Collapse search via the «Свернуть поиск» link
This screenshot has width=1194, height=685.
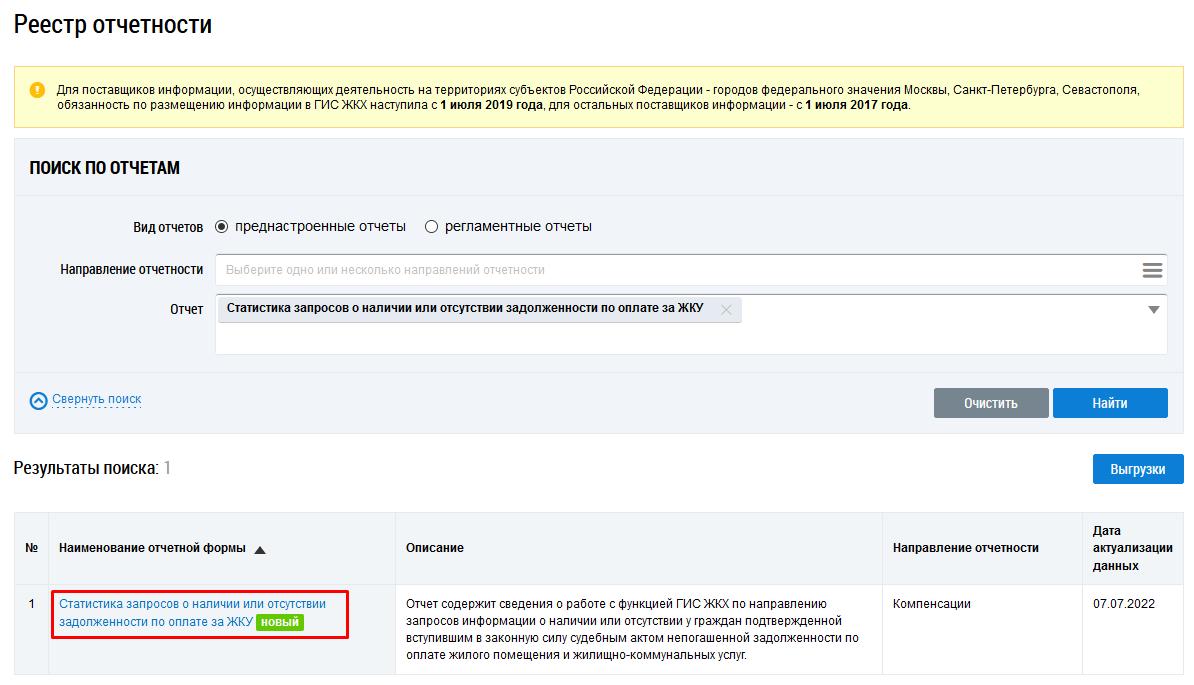96,399
